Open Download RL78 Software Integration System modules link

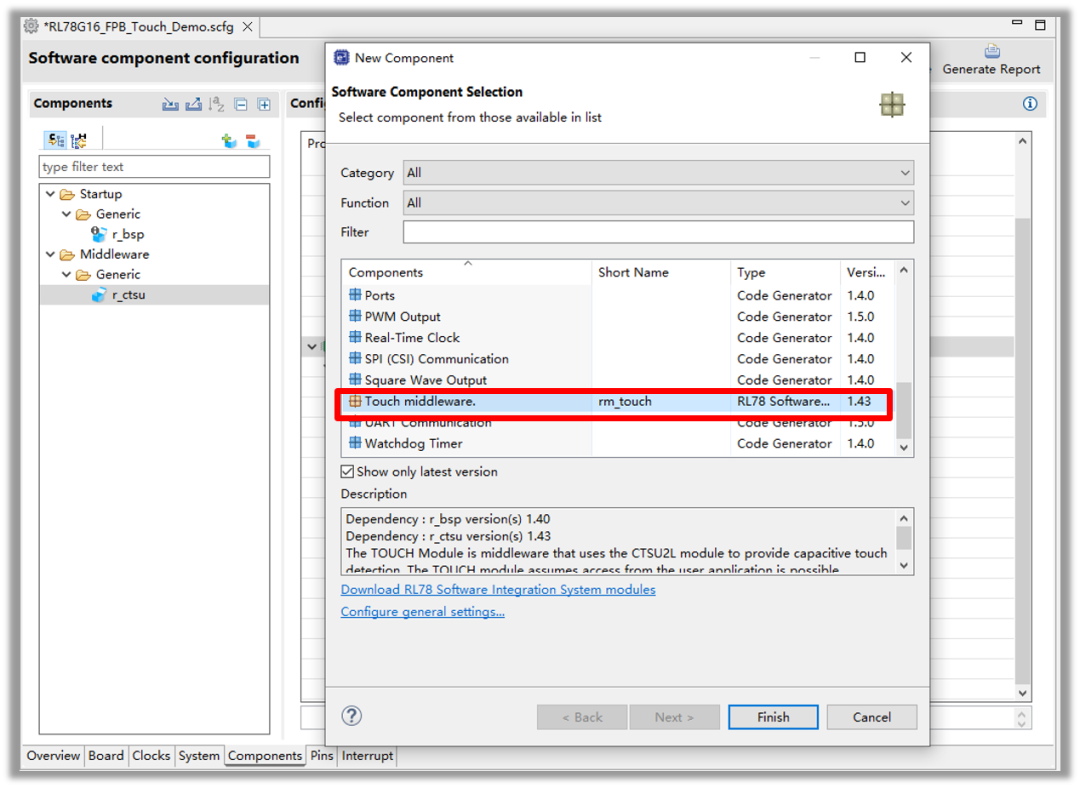(x=498, y=590)
